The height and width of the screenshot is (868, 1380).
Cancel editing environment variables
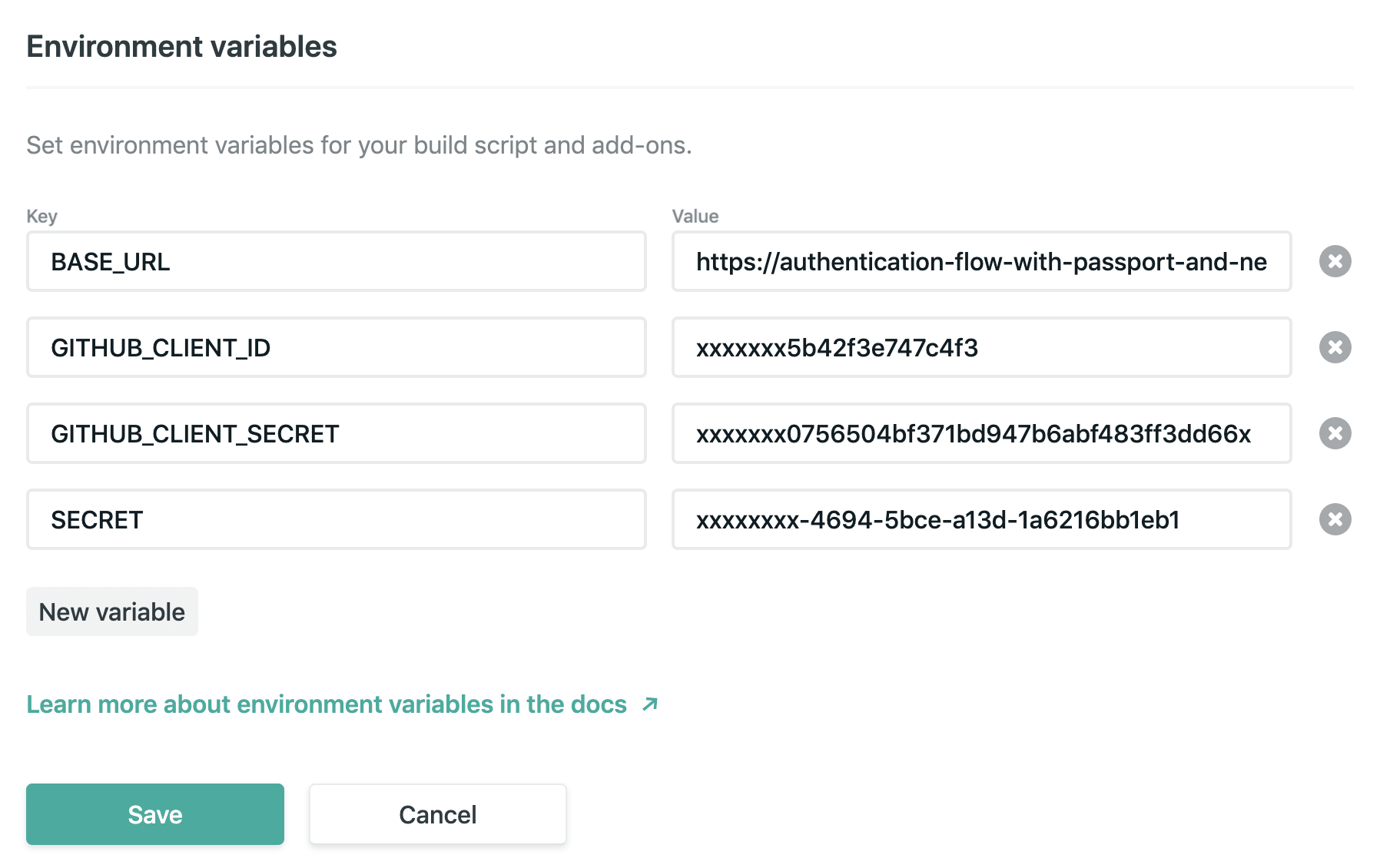click(x=437, y=814)
